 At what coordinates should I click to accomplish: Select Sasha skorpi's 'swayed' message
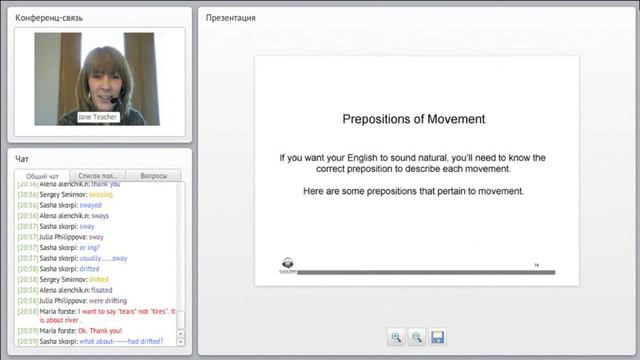pos(60,205)
